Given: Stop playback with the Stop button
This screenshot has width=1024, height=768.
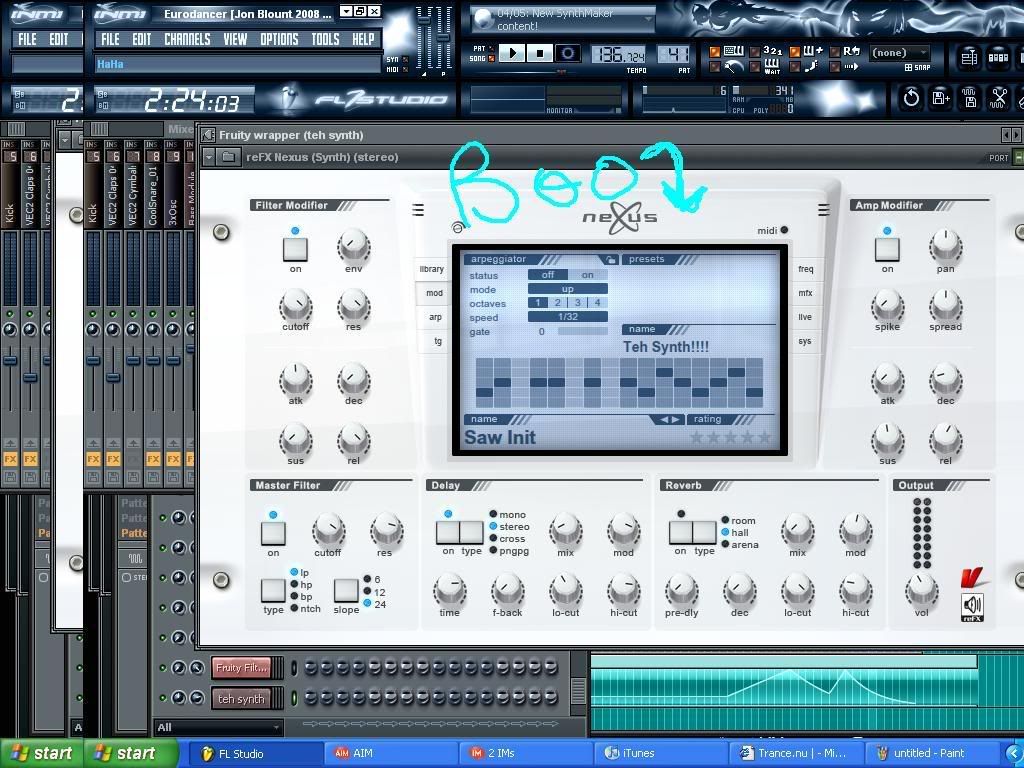Looking at the screenshot, I should click(x=539, y=54).
